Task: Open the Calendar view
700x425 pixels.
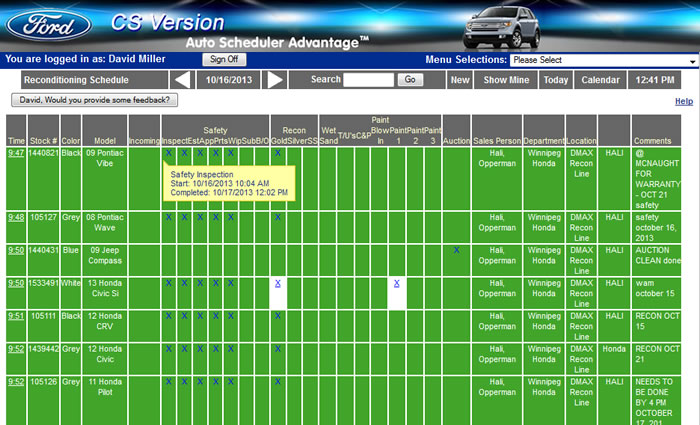Action: click(x=601, y=80)
